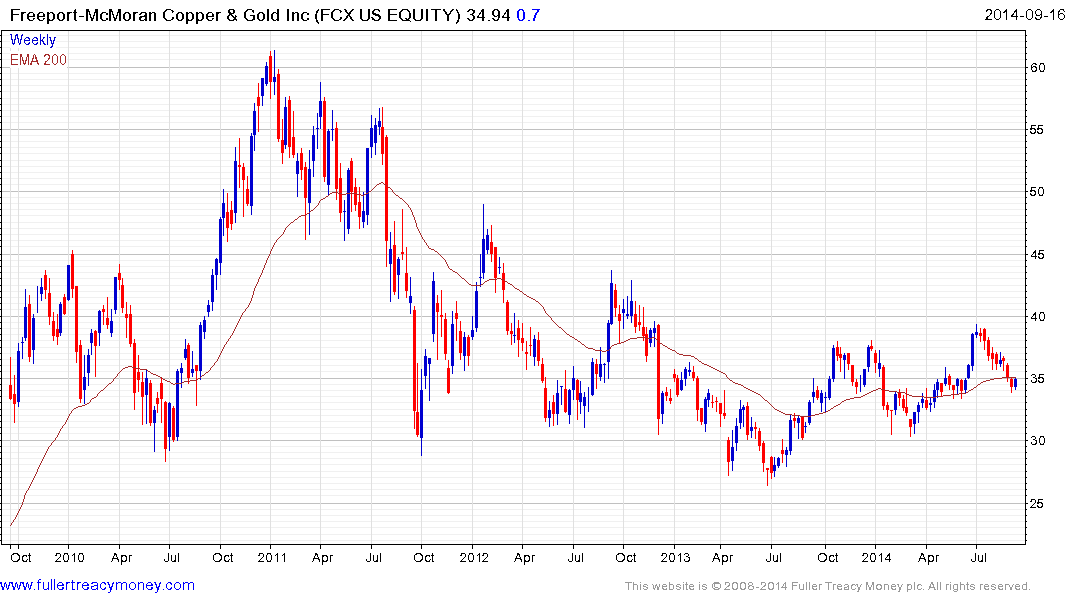
Task: Click the 2012 time axis label
Action: tap(474, 557)
